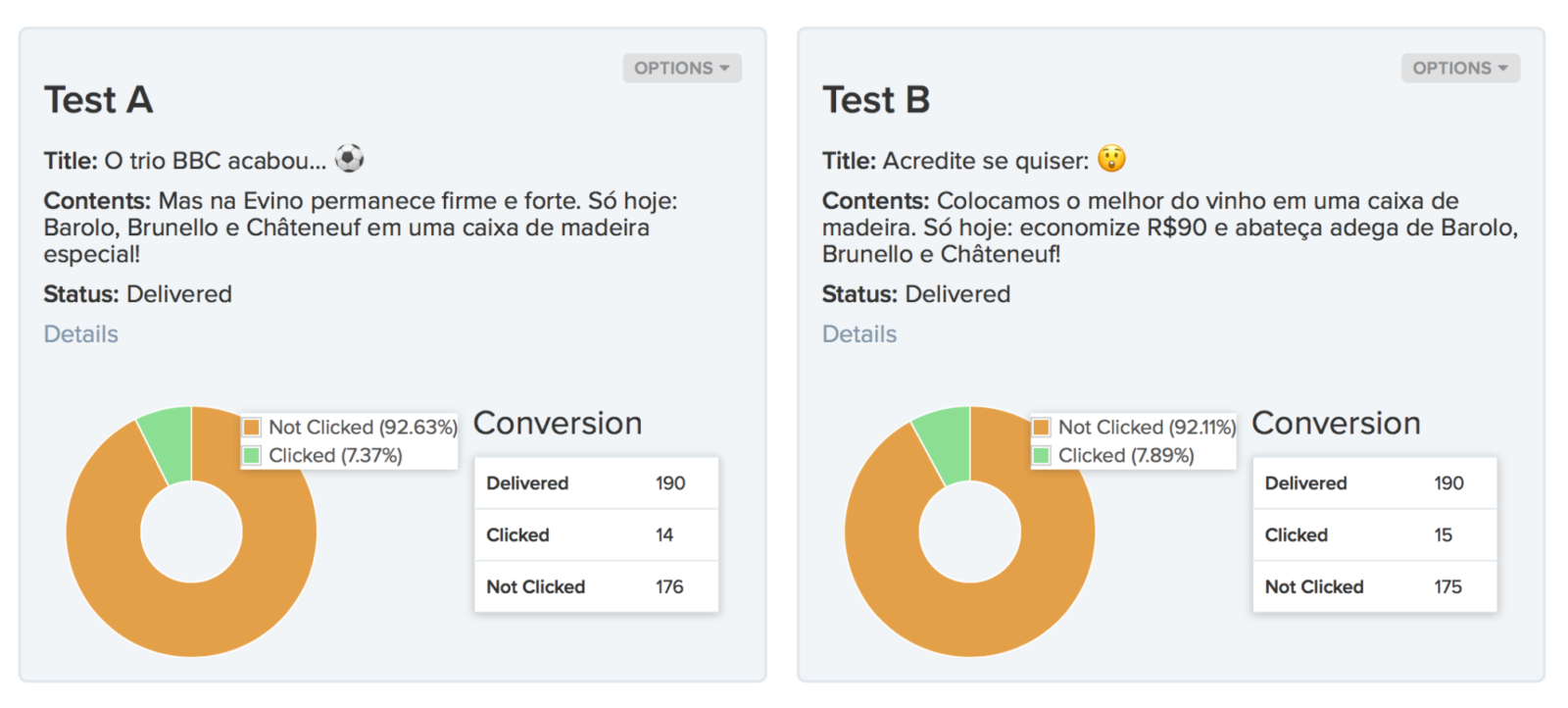Screen dimensions: 1568x708
Task: Select the Delivered row in Test A table
Action: click(x=596, y=483)
